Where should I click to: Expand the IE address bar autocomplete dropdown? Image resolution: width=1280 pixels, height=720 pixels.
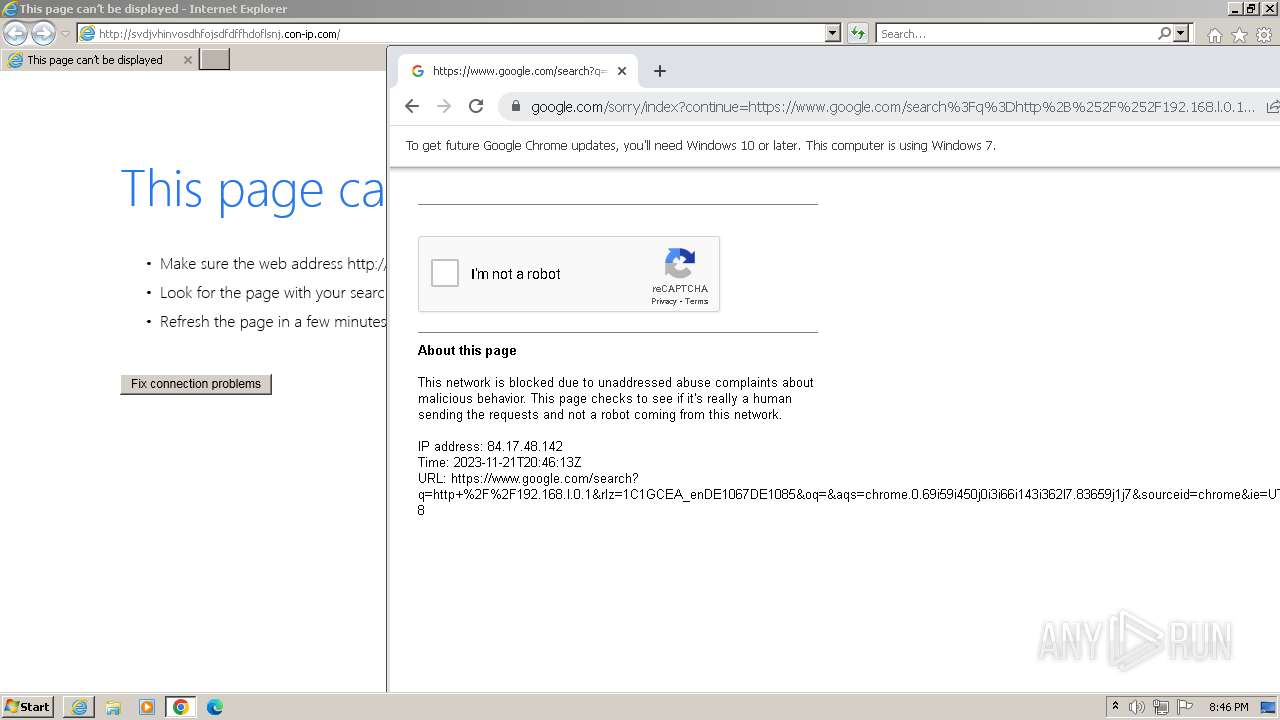tap(833, 33)
